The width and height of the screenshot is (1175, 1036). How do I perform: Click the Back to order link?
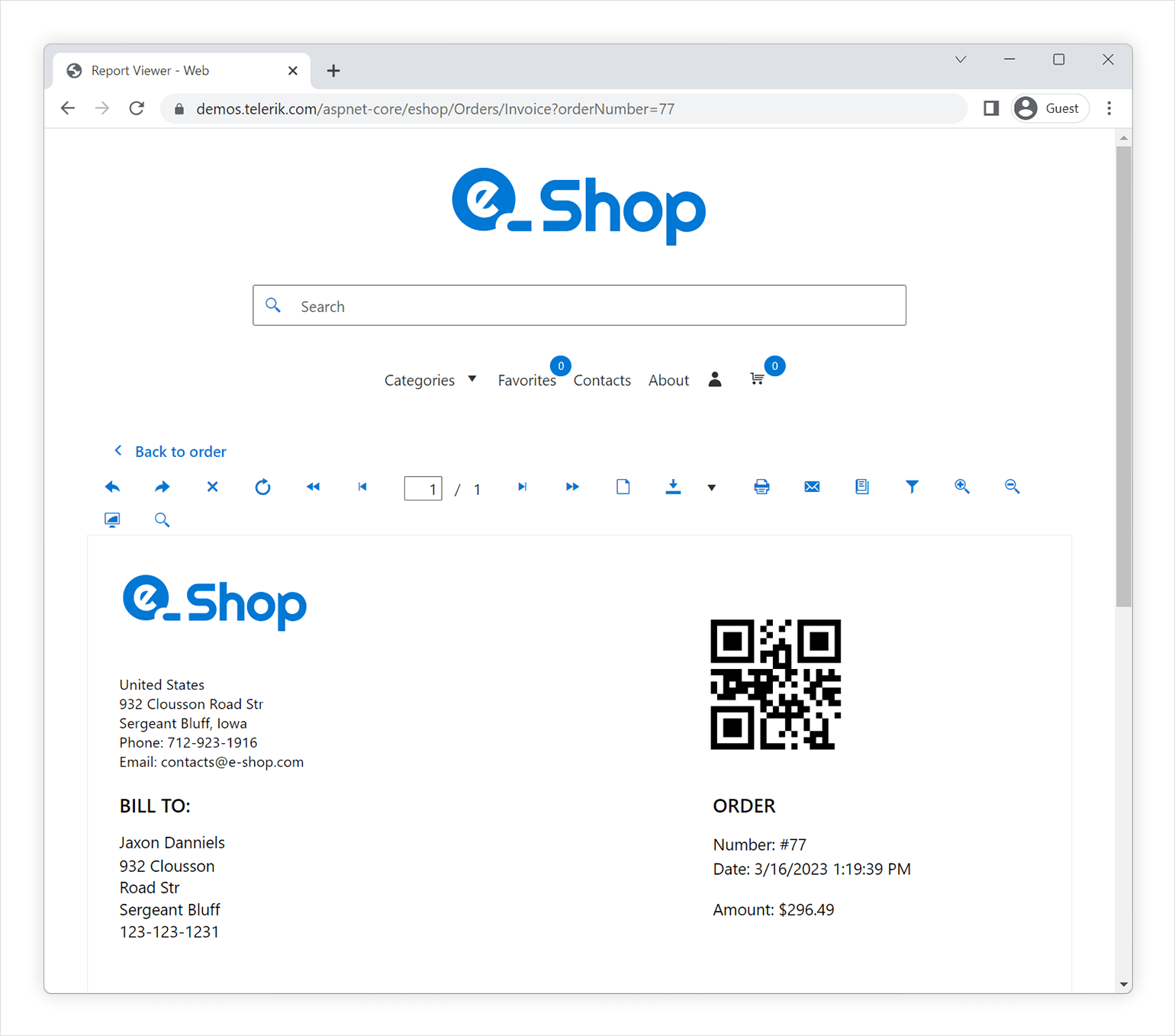[180, 452]
